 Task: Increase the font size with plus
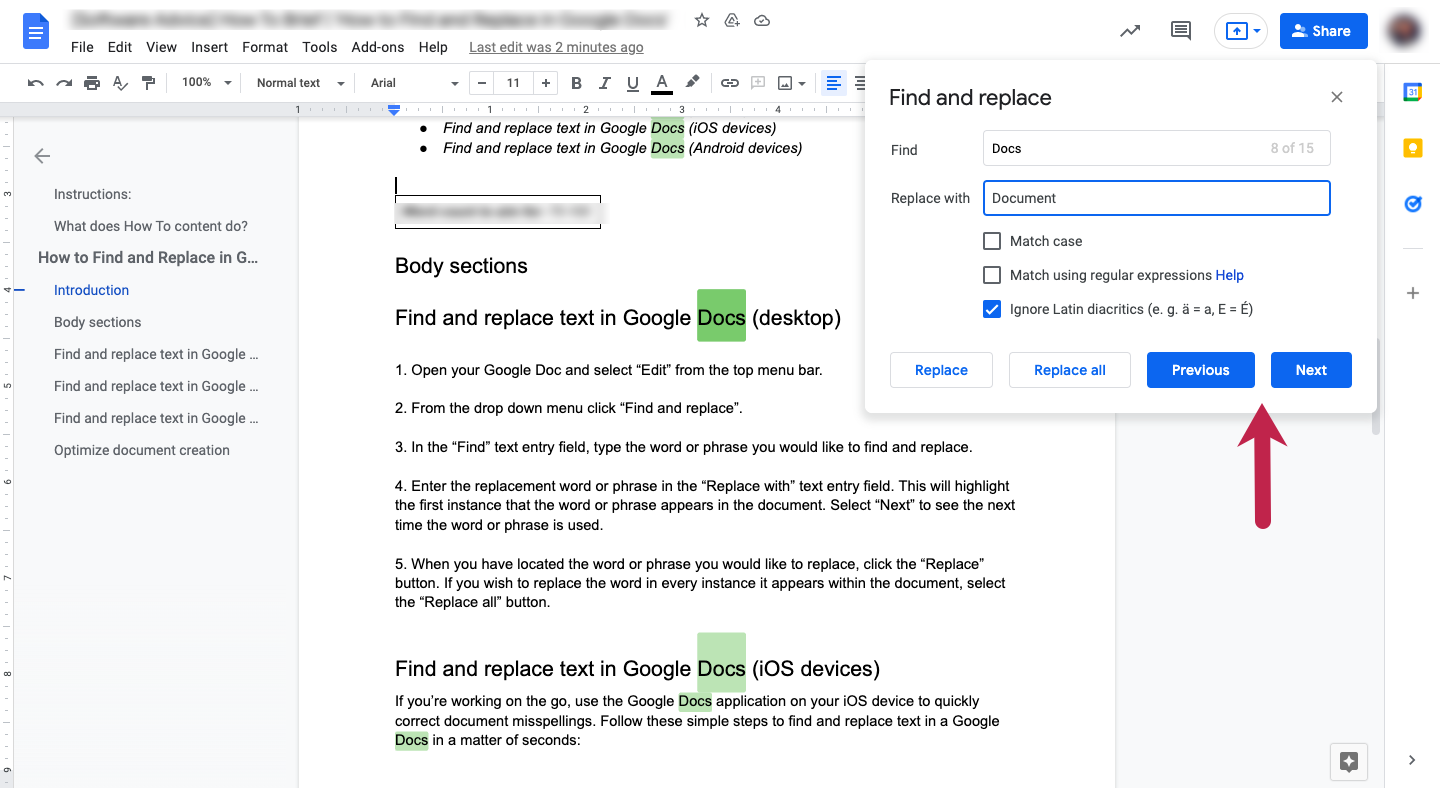pyautogui.click(x=545, y=83)
